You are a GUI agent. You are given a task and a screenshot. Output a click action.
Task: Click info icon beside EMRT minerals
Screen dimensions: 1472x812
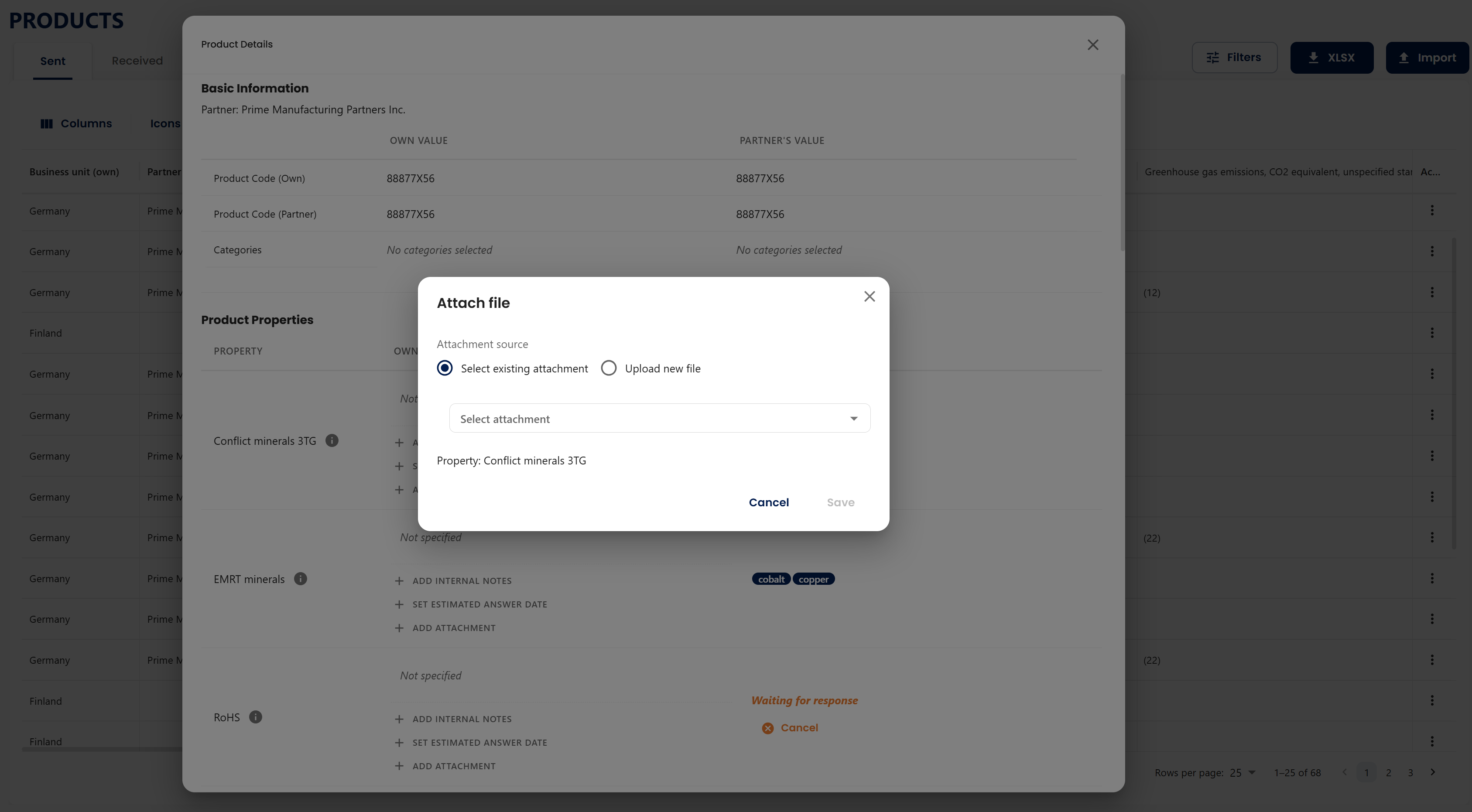tap(300, 578)
